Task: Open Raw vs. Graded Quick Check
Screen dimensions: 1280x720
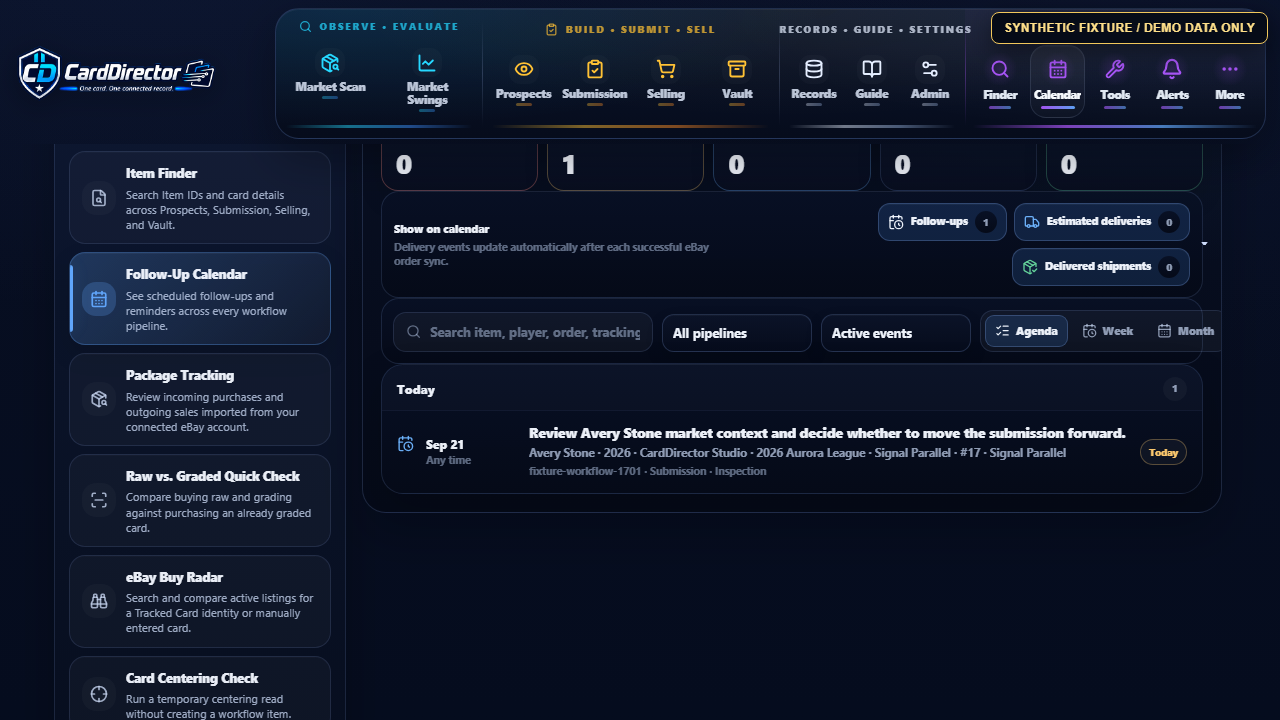Action: [200, 500]
